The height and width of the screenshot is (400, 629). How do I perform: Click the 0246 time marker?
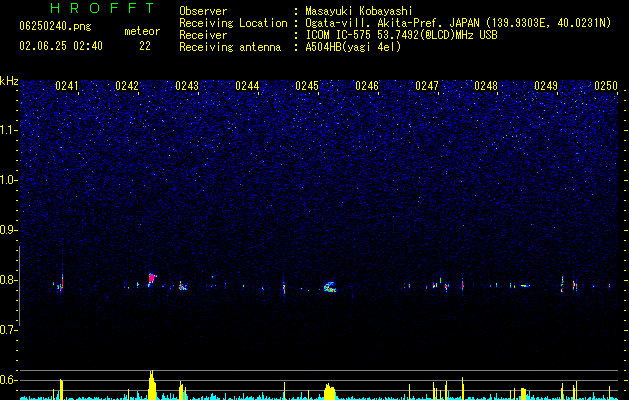pyautogui.click(x=367, y=86)
